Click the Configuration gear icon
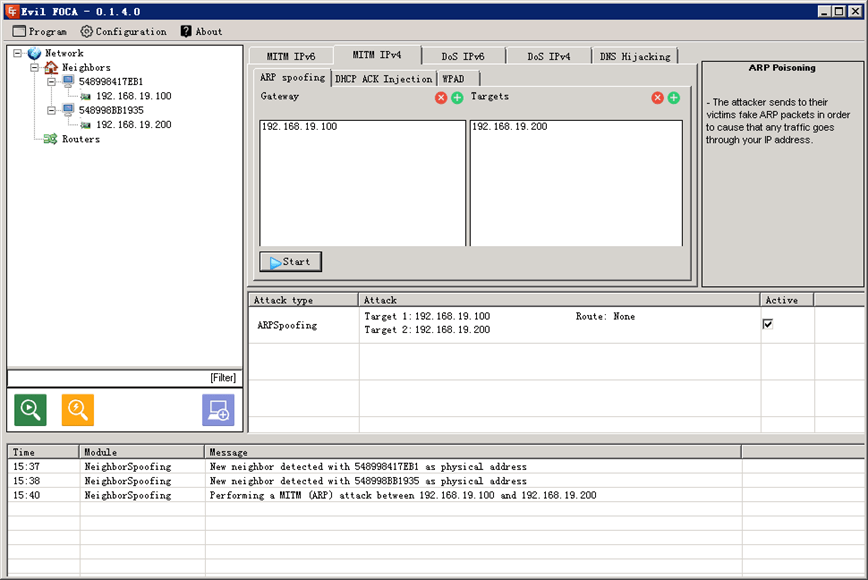 tap(86, 32)
